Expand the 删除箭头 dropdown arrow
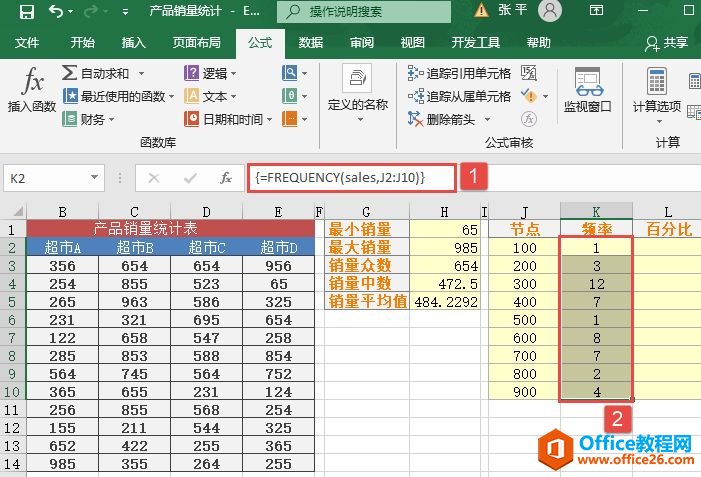 pyautogui.click(x=488, y=119)
